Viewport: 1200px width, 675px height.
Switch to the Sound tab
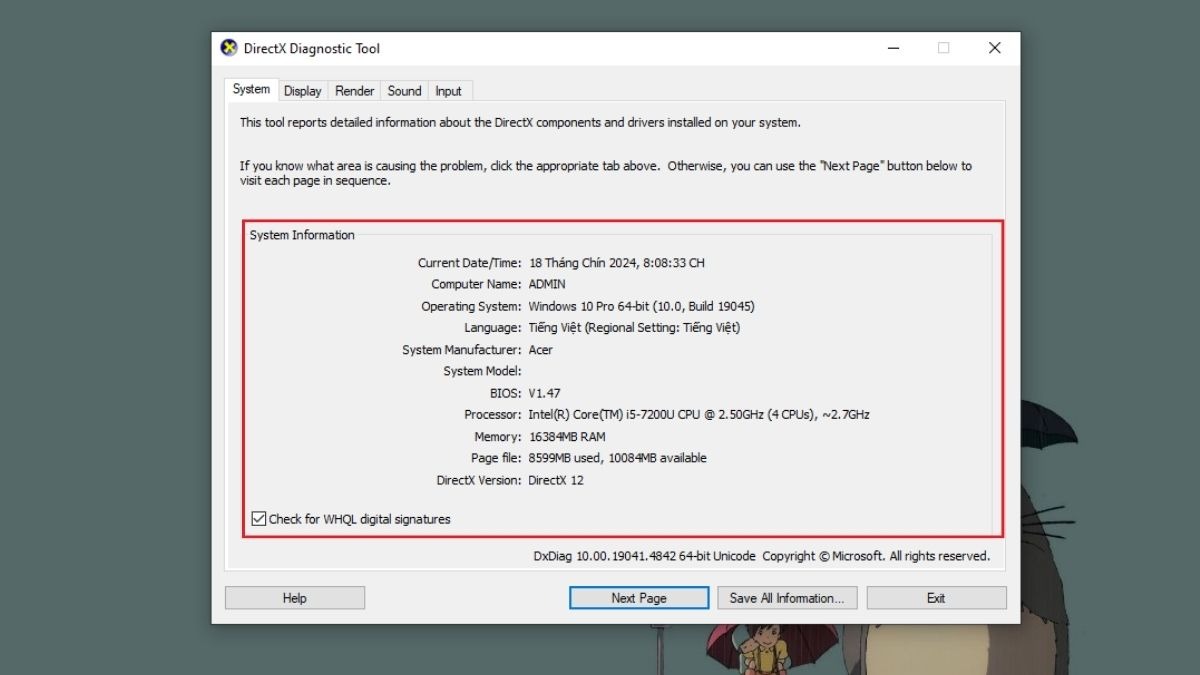click(404, 91)
